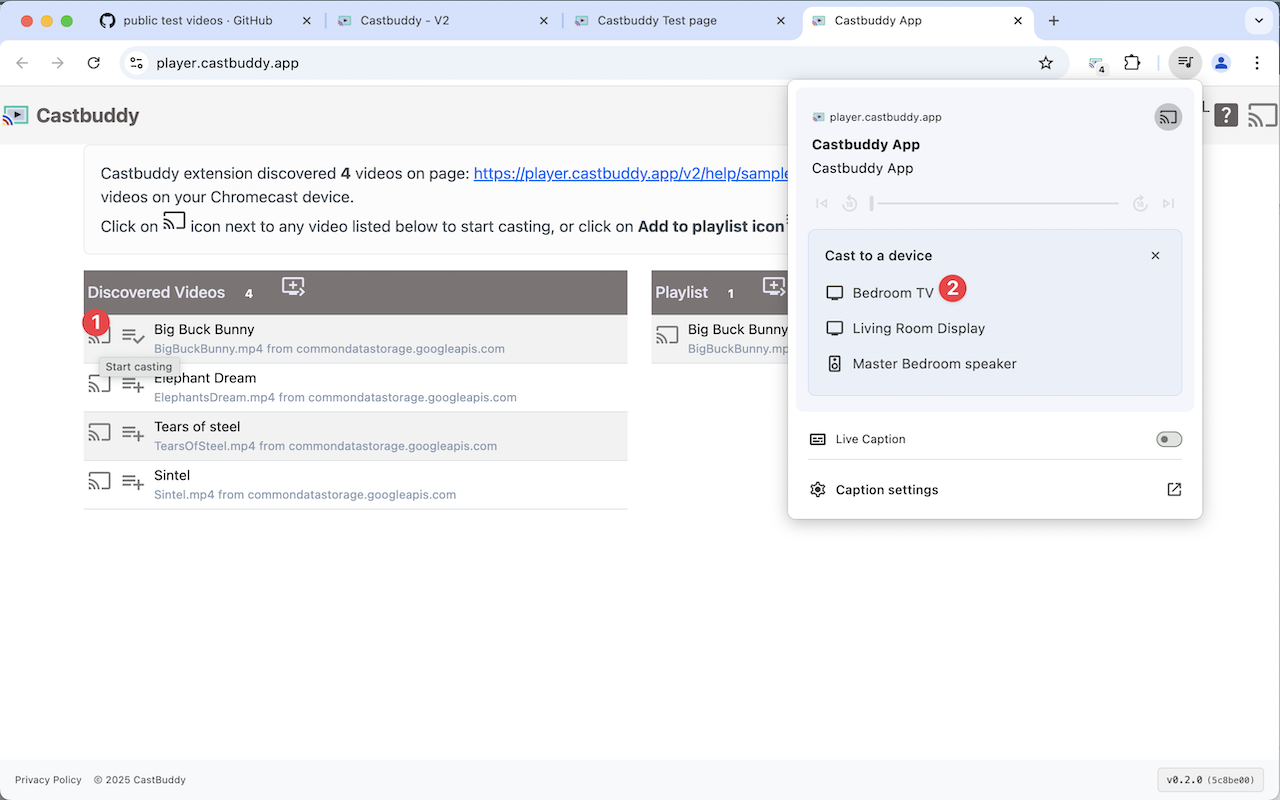Open the help question mark icon
Image resolution: width=1280 pixels, height=800 pixels.
coord(1226,115)
